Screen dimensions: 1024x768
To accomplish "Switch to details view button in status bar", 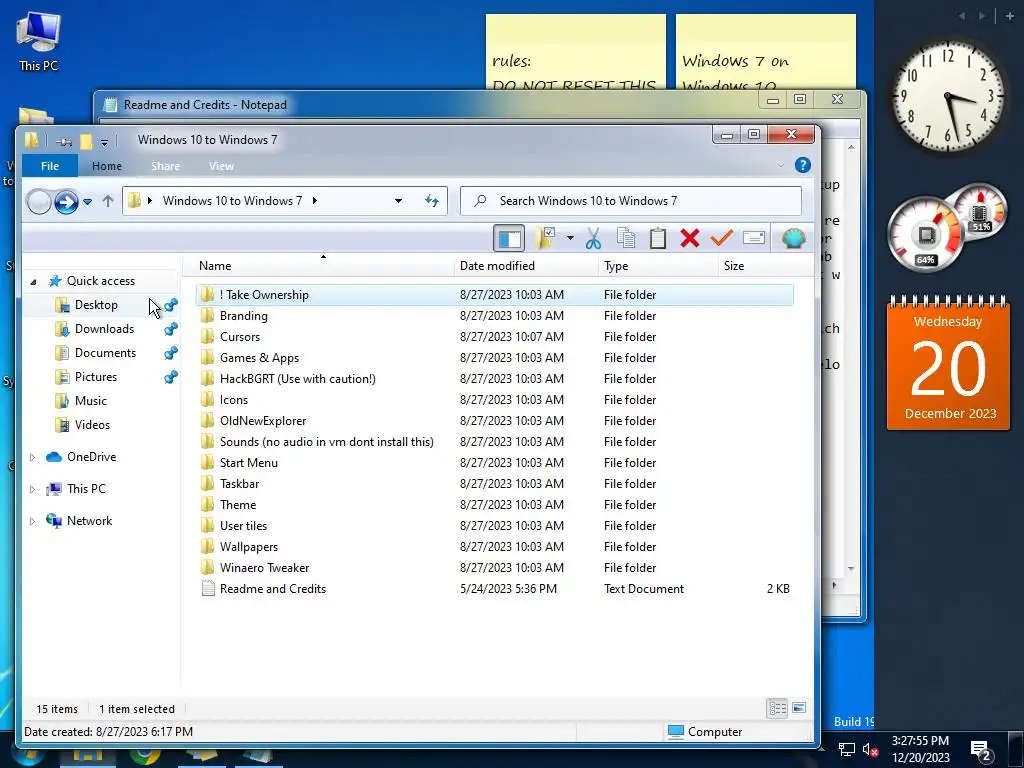I will click(777, 709).
